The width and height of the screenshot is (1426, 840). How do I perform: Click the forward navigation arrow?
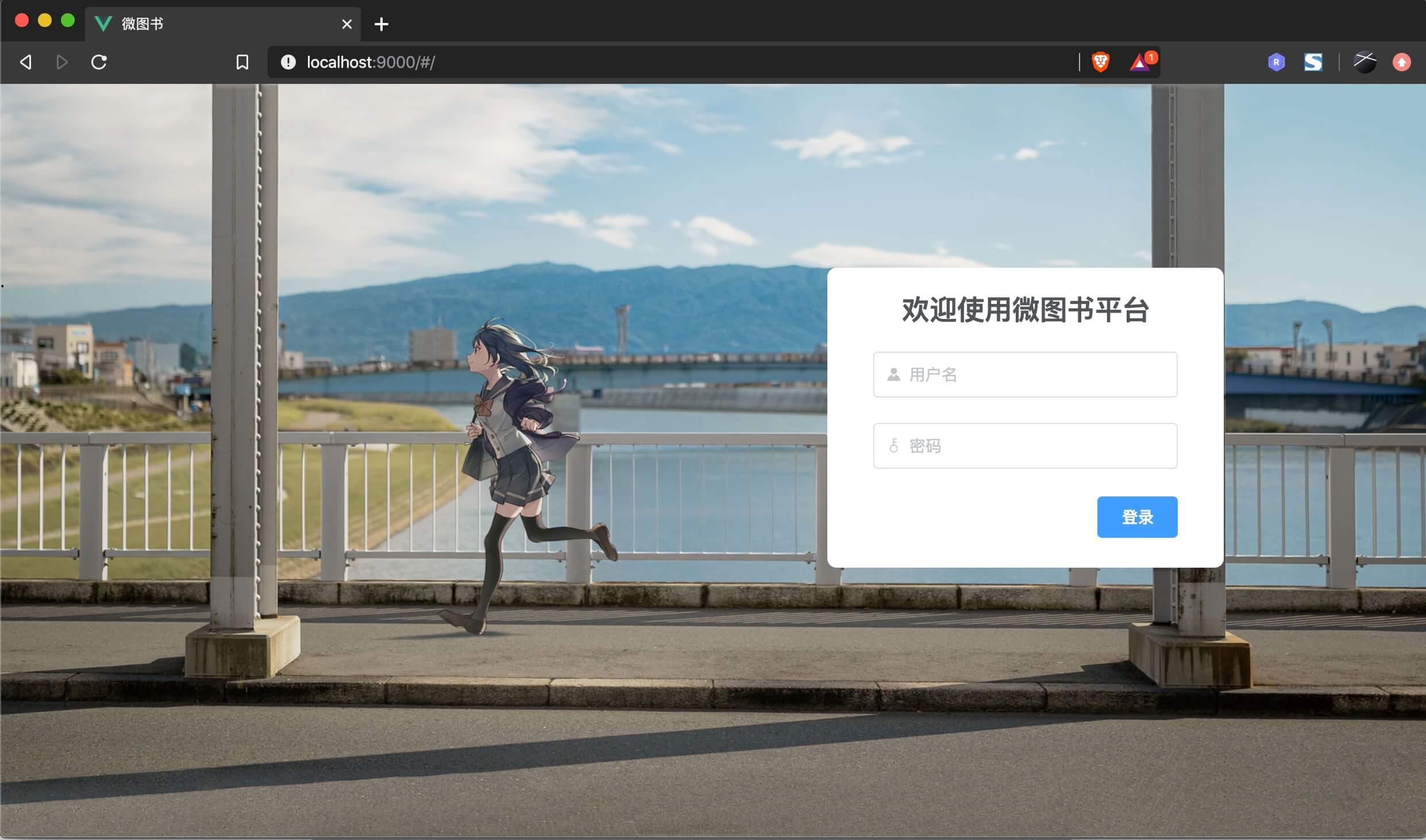[x=62, y=62]
